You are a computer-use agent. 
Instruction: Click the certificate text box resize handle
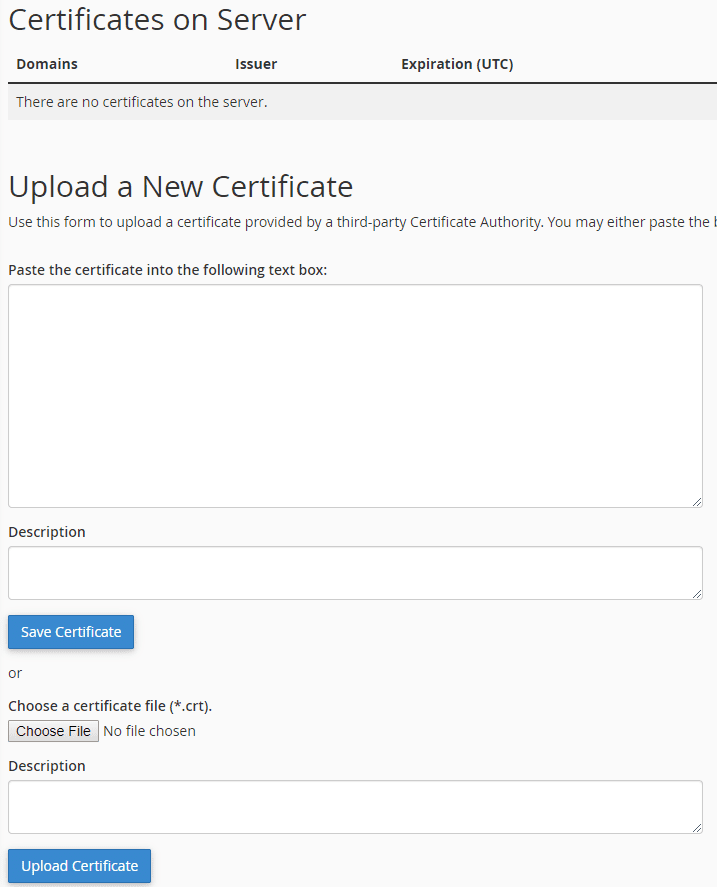tap(697, 502)
